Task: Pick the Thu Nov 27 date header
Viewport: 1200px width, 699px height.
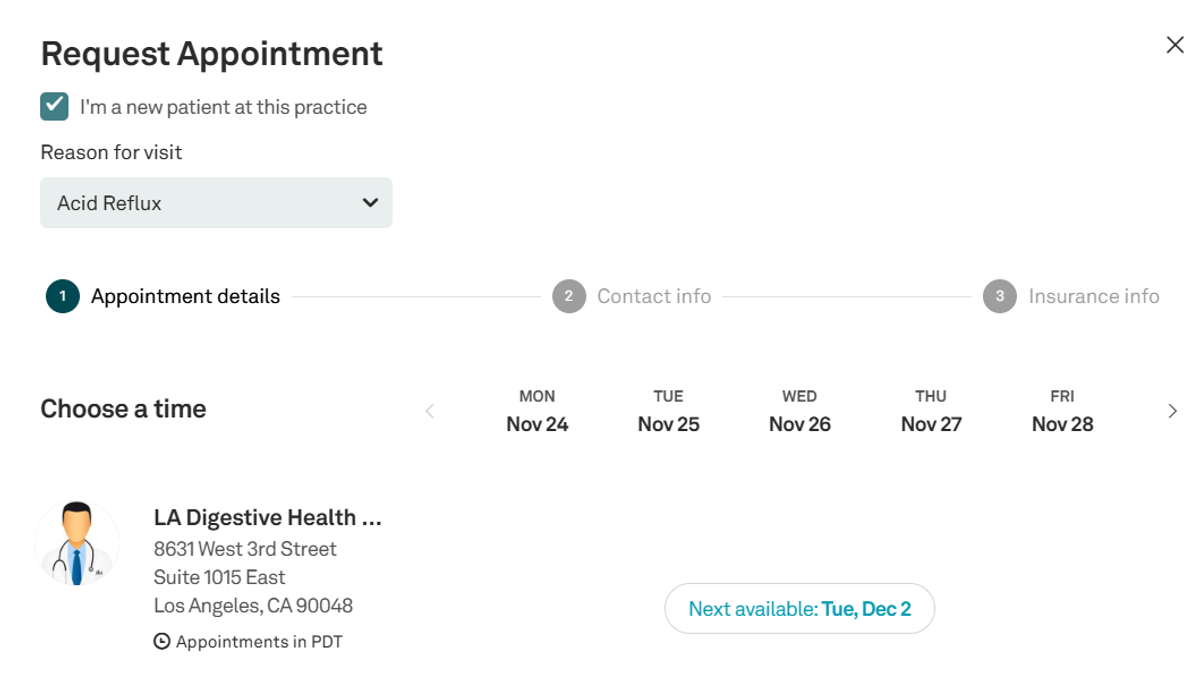Action: click(931, 411)
